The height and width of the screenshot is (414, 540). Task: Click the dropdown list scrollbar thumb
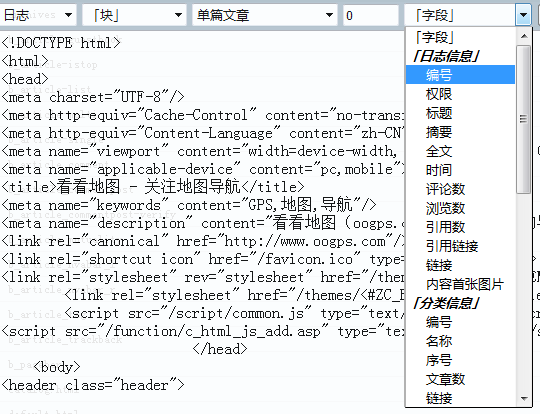(x=524, y=119)
